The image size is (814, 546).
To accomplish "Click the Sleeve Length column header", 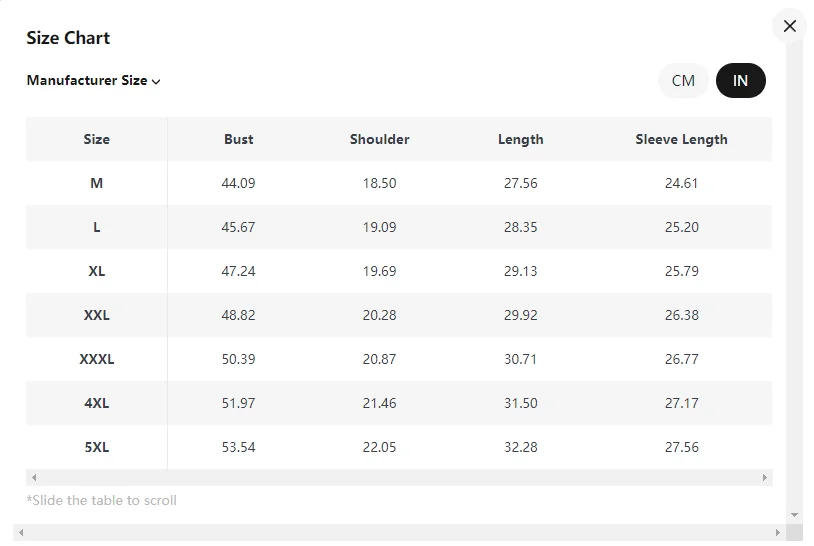I will [x=681, y=140].
